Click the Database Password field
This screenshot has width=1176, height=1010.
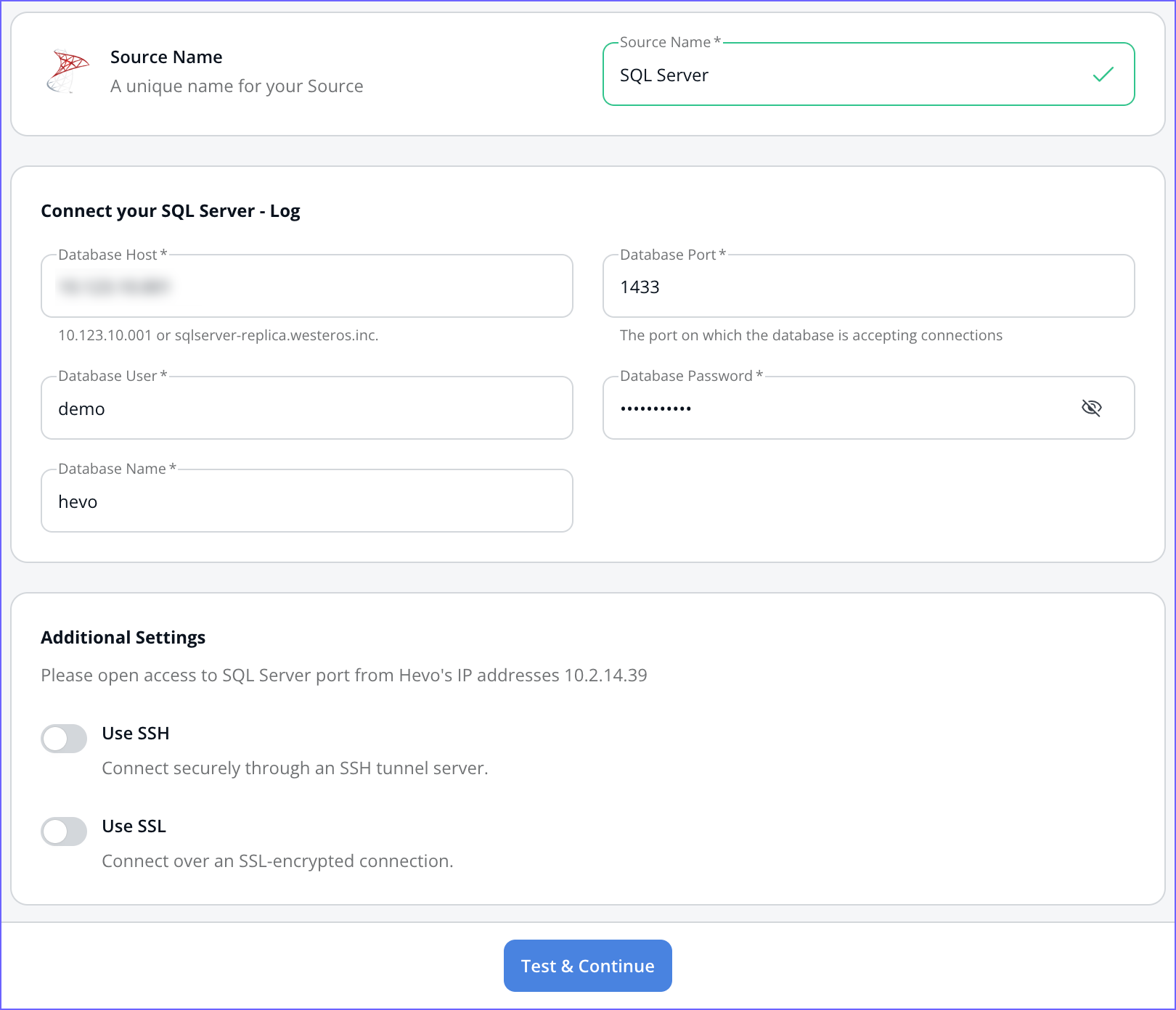869,408
